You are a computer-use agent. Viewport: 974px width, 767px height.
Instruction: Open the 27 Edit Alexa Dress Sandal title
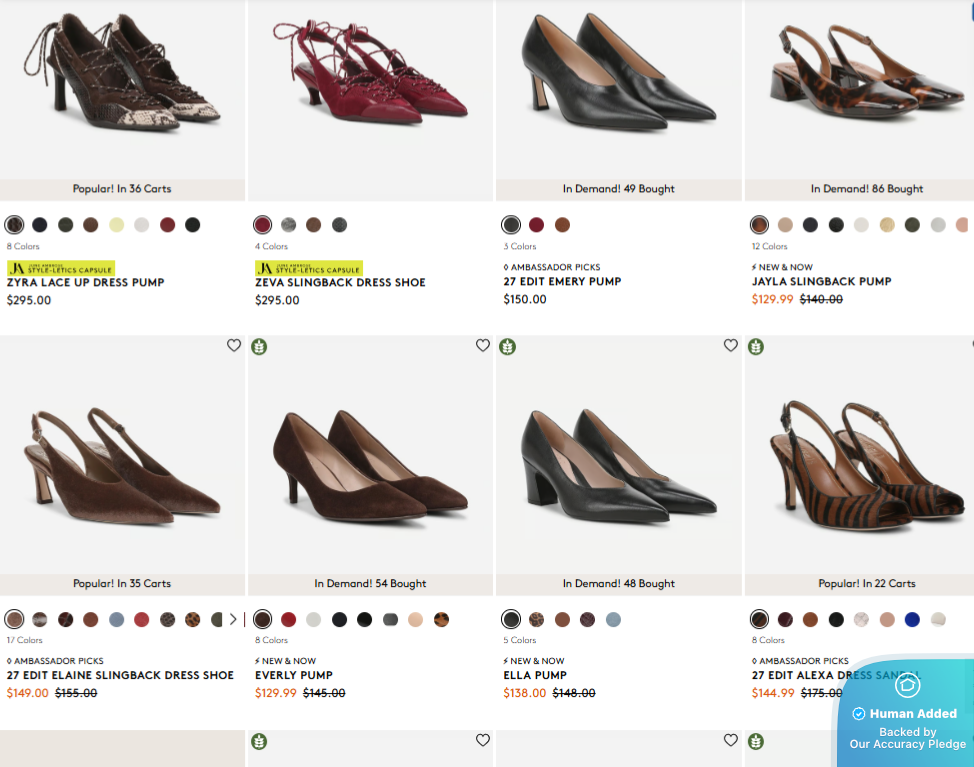835,675
